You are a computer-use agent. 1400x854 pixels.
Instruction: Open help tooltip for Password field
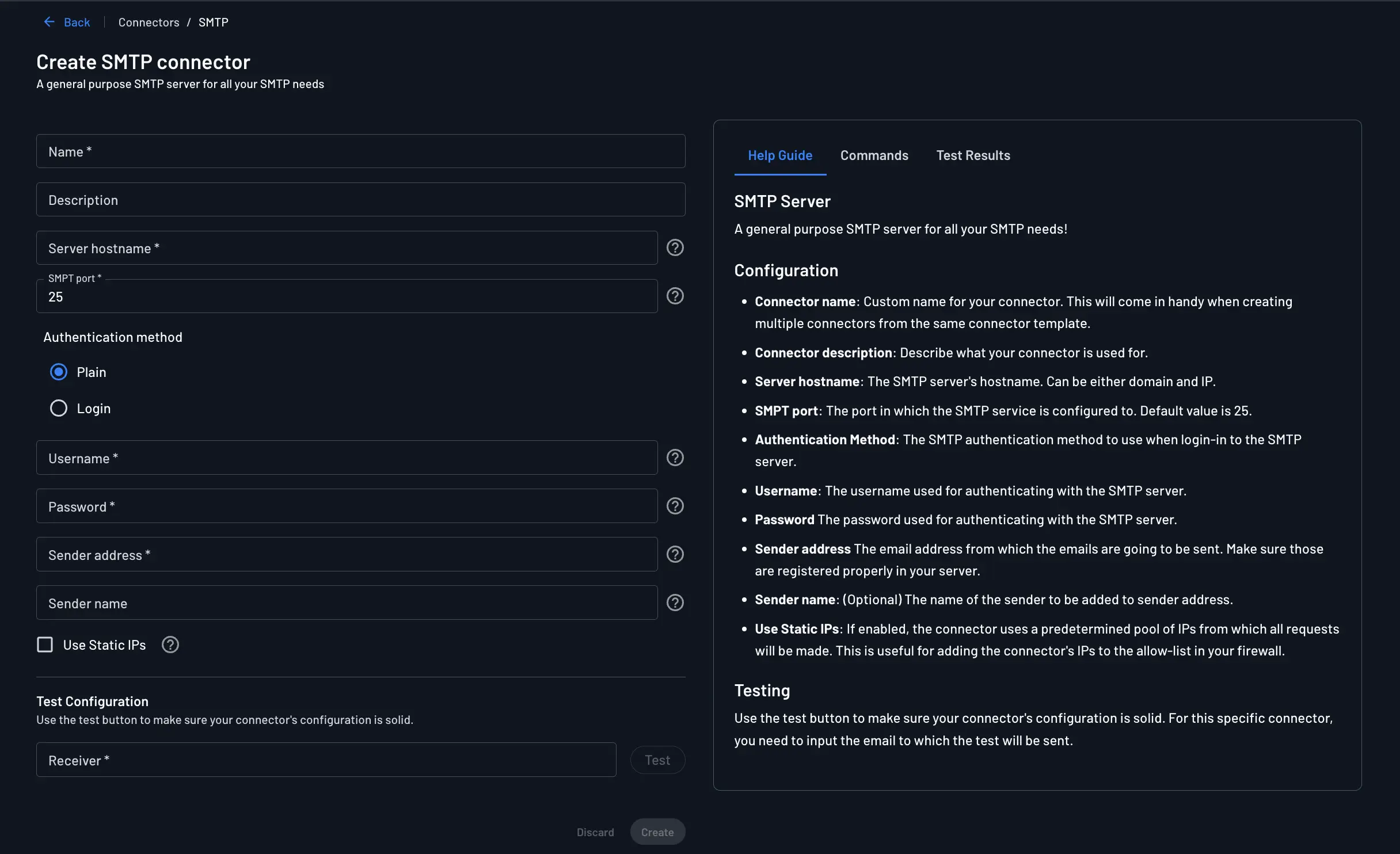675,506
